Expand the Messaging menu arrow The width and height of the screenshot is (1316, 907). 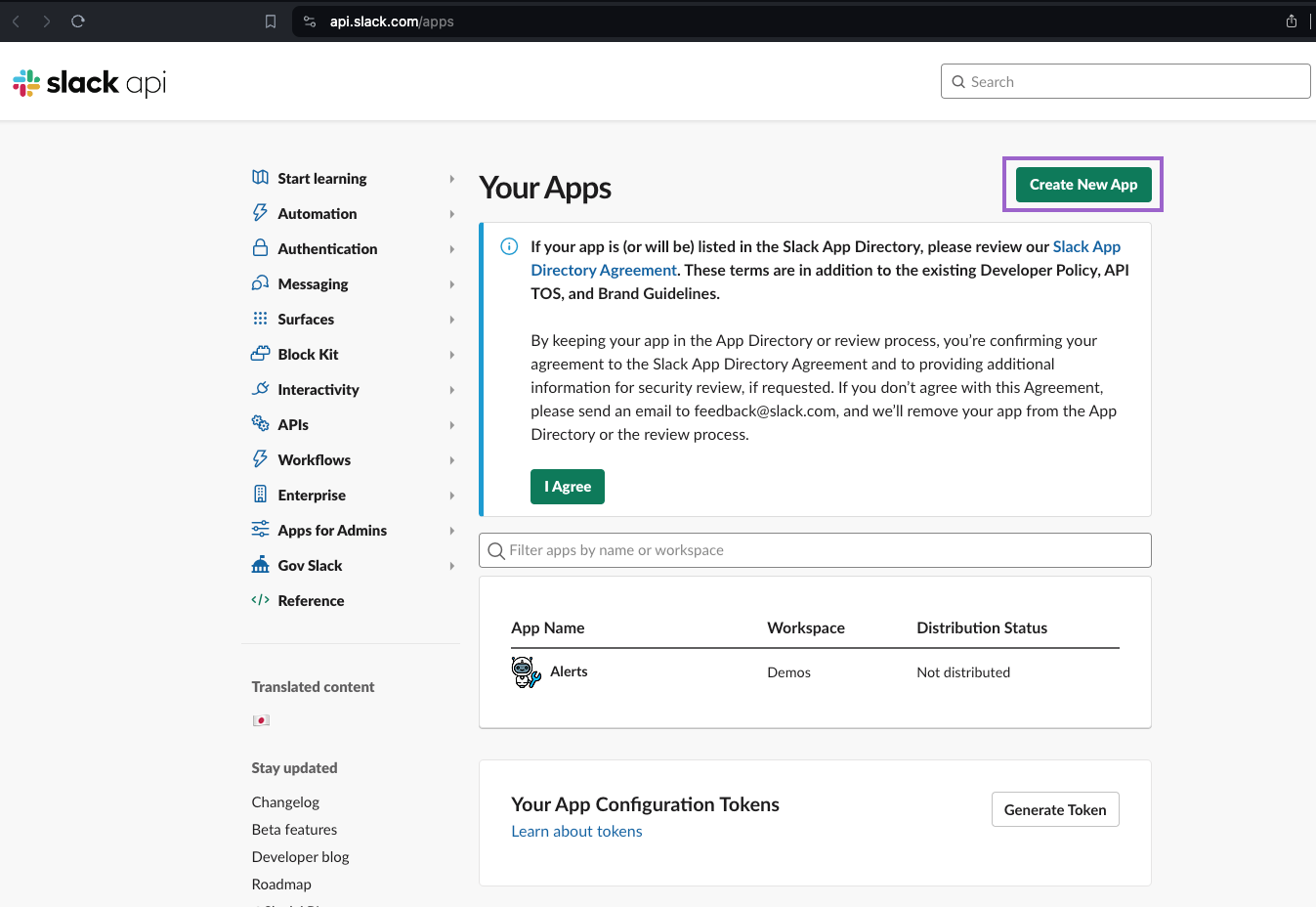(451, 284)
